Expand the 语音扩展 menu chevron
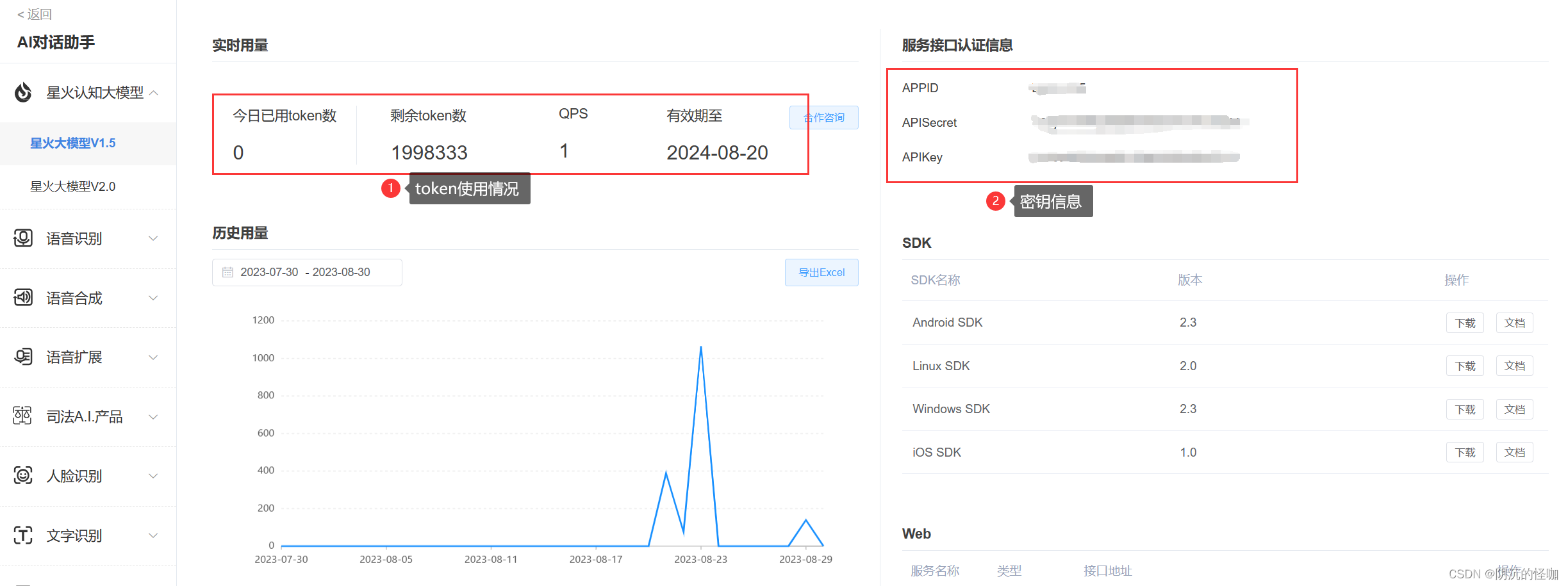The image size is (1568, 586). (154, 357)
